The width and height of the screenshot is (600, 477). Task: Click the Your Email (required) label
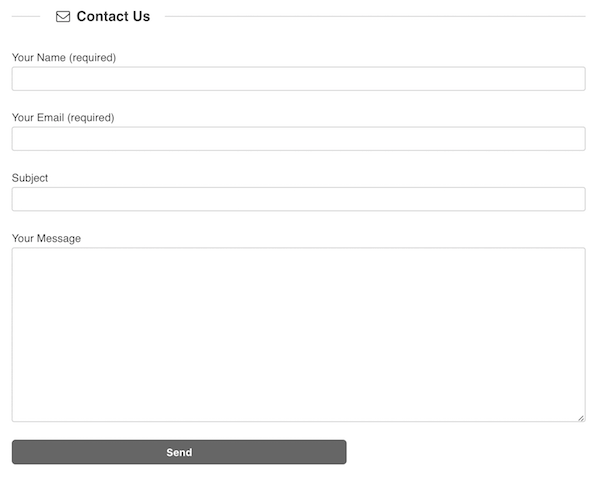click(x=63, y=117)
